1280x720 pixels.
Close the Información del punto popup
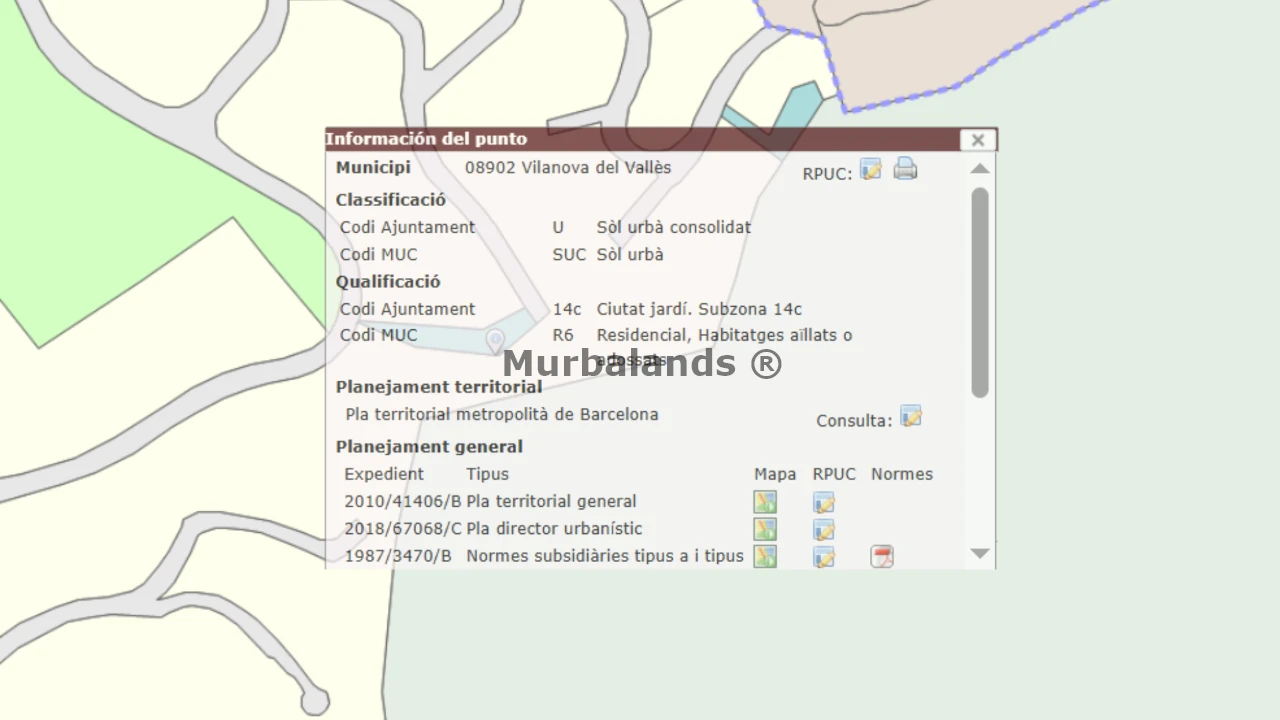978,140
